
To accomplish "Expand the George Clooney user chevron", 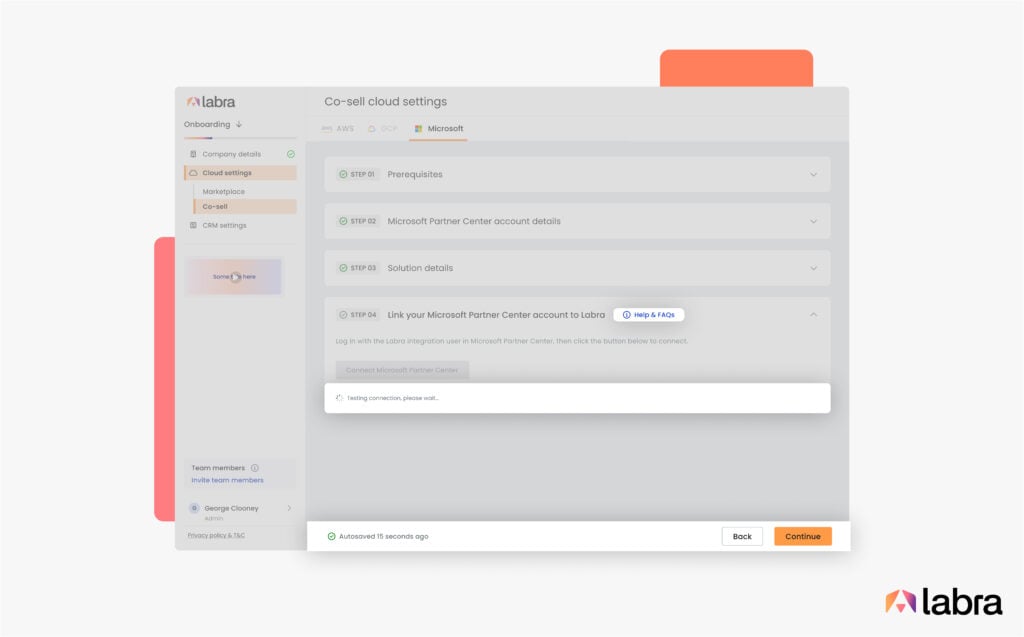I will tap(289, 508).
